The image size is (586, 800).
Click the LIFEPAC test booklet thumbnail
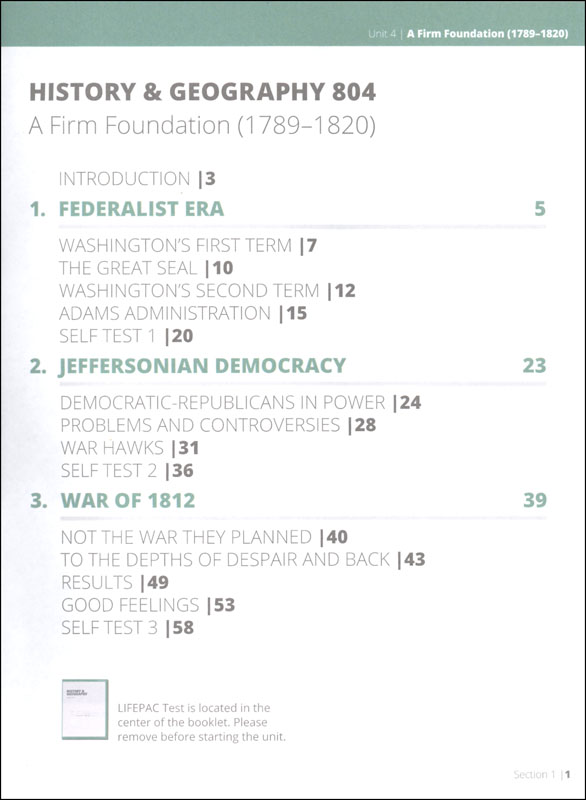[85, 709]
